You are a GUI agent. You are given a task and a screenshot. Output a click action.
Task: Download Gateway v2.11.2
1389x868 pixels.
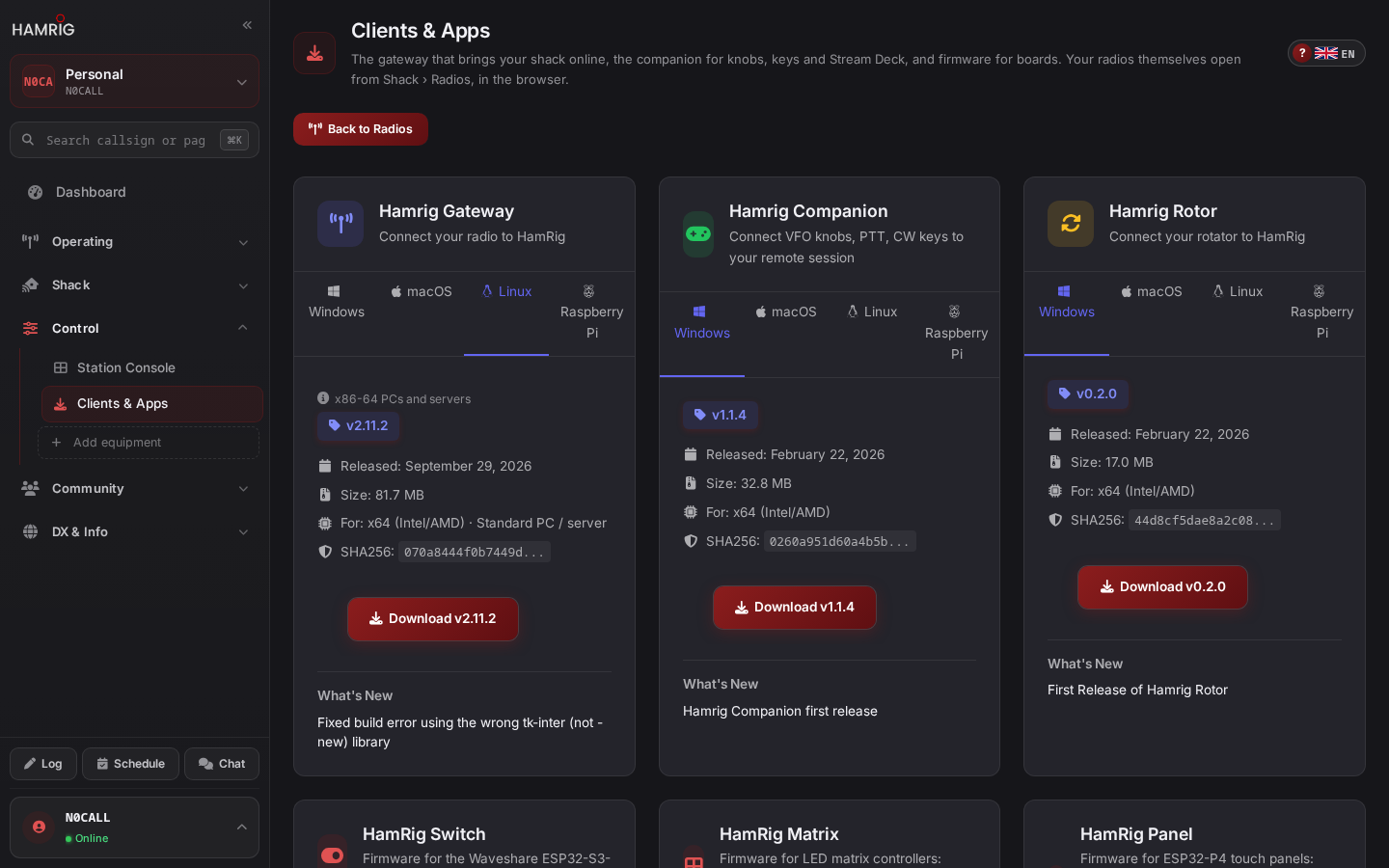pos(433,619)
